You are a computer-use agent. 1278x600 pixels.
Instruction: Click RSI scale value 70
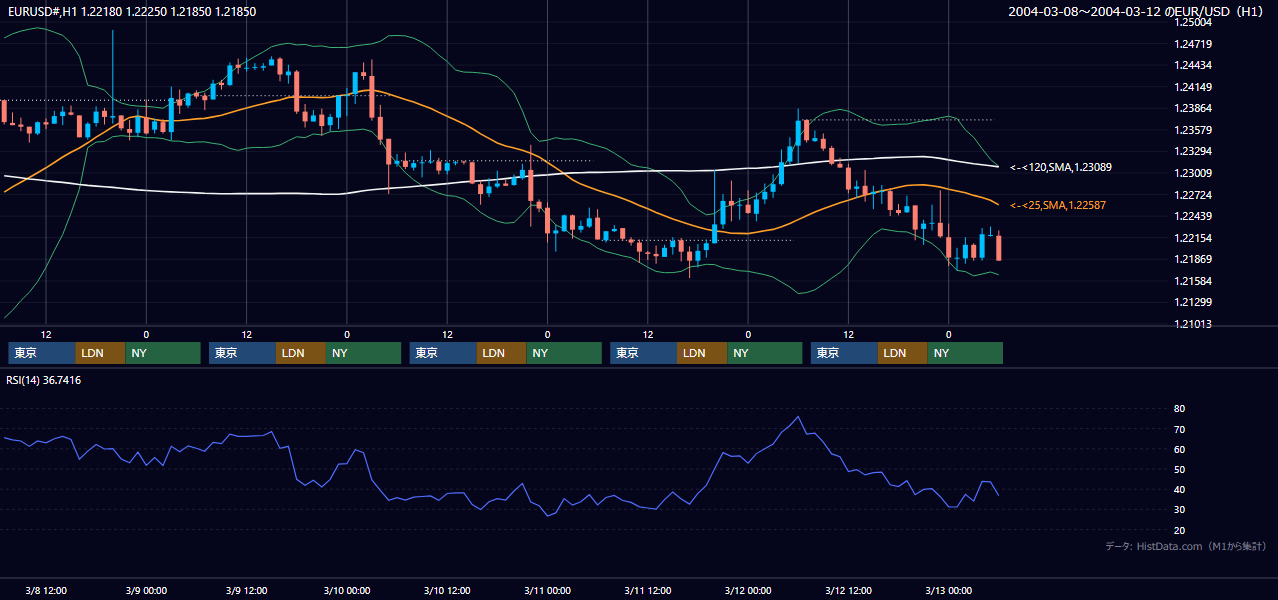click(x=1180, y=429)
